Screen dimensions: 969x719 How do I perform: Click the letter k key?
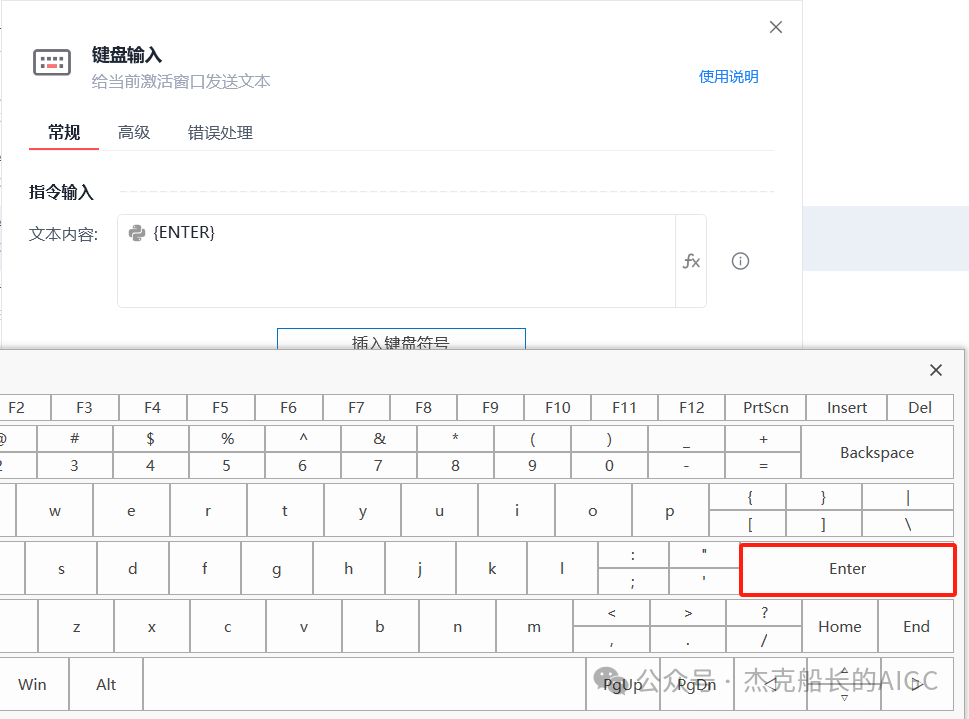click(x=492, y=569)
